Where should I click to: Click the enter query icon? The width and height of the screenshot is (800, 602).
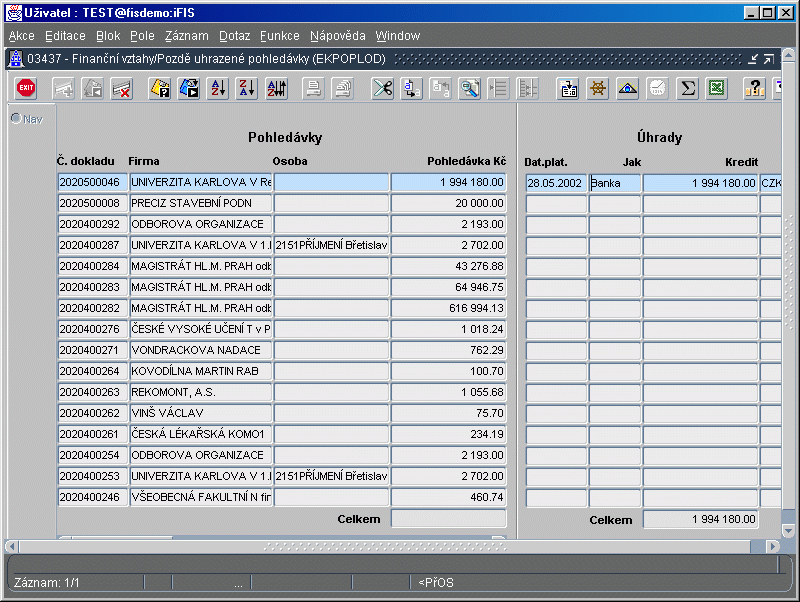160,89
